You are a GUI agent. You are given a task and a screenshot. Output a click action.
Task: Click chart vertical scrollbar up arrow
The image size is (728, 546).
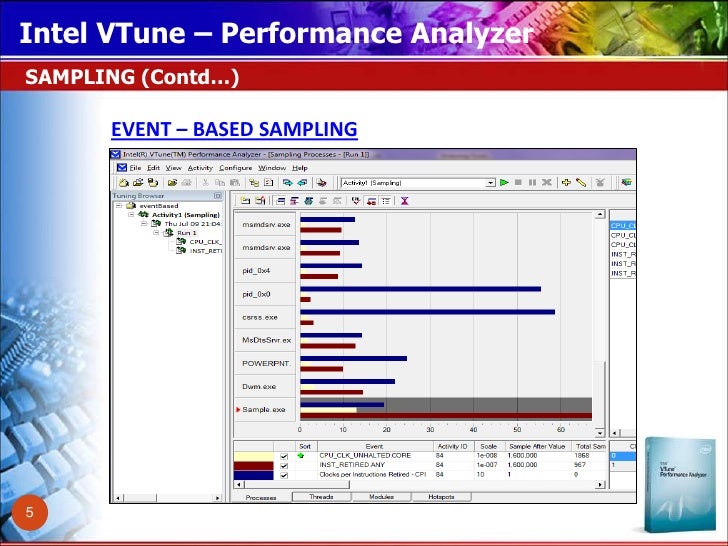pyautogui.click(x=600, y=214)
